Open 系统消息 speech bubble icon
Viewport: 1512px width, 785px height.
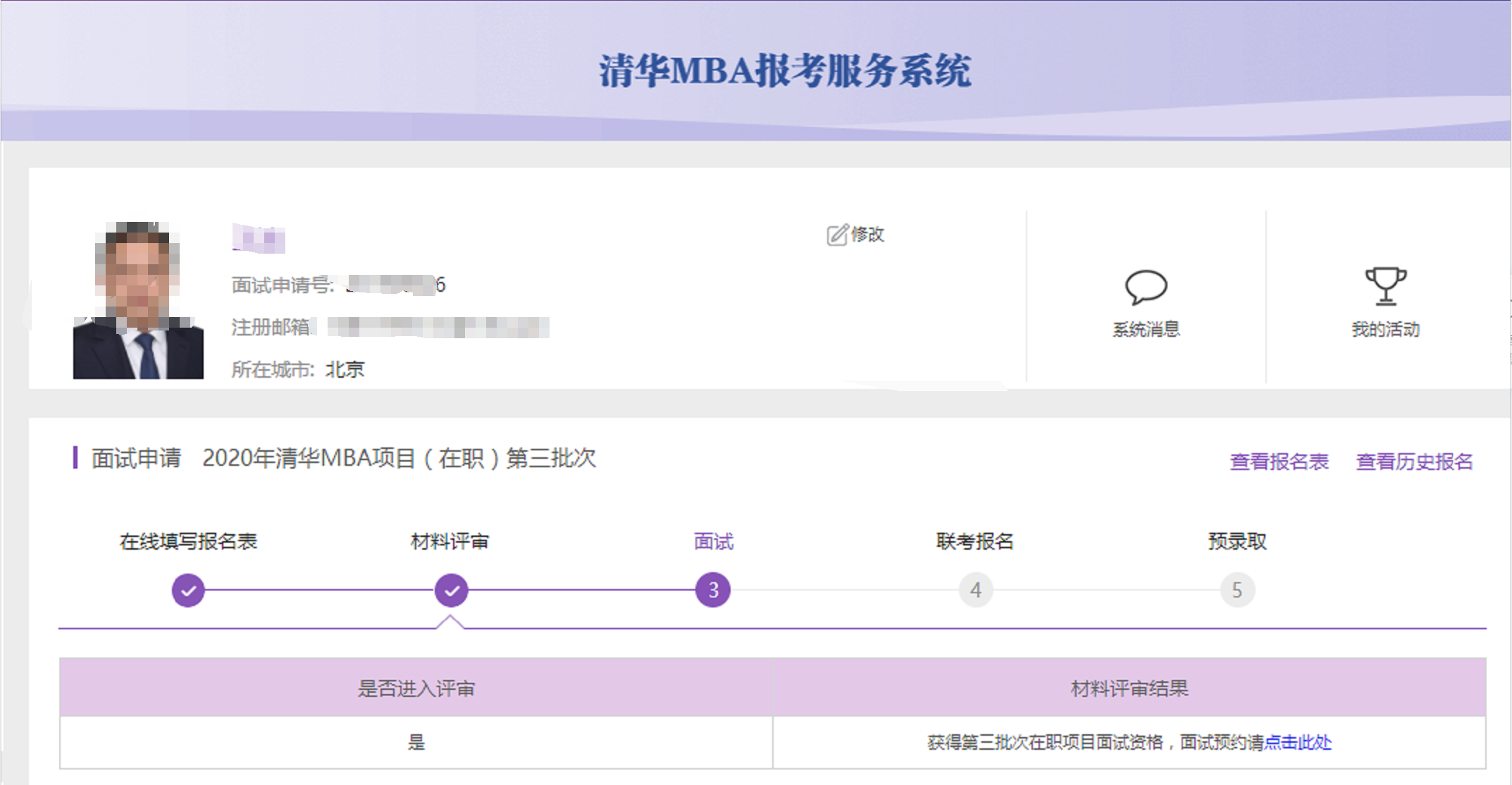1146,288
